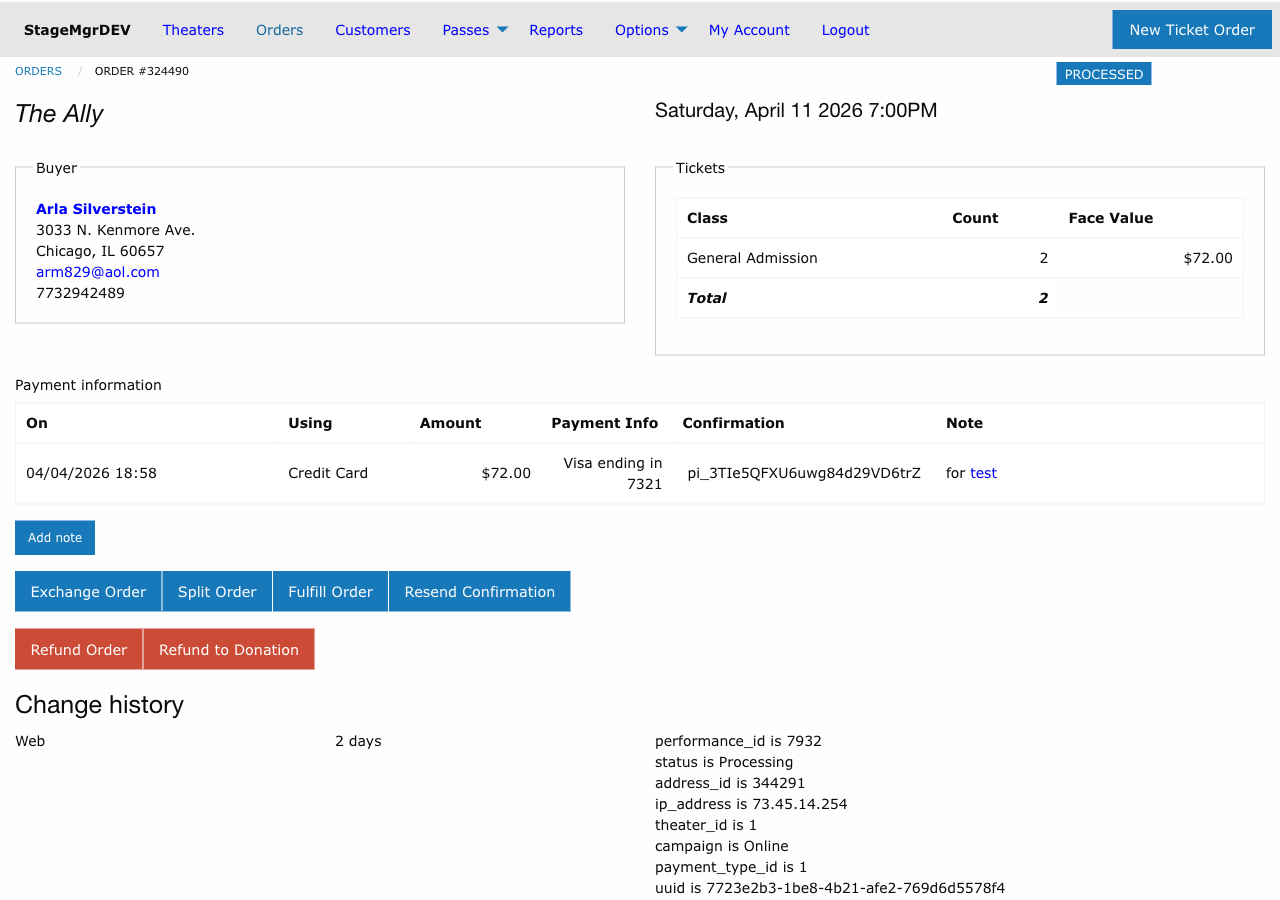Click the address line 3033 N. Kenmore Ave.
This screenshot has height=900, width=1280.
pyautogui.click(x=115, y=230)
